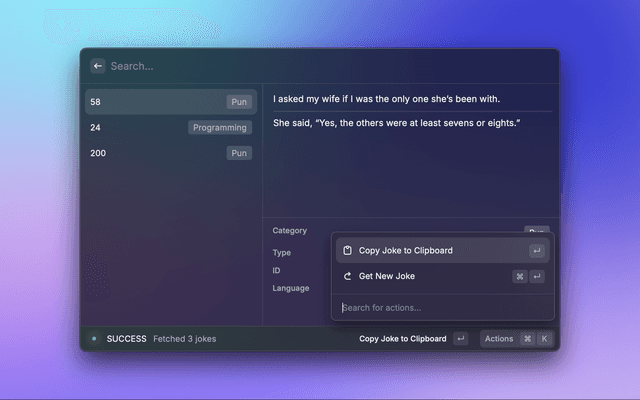
Task: Click the Enter key badge on Copy Joke menu row
Action: [537, 251]
